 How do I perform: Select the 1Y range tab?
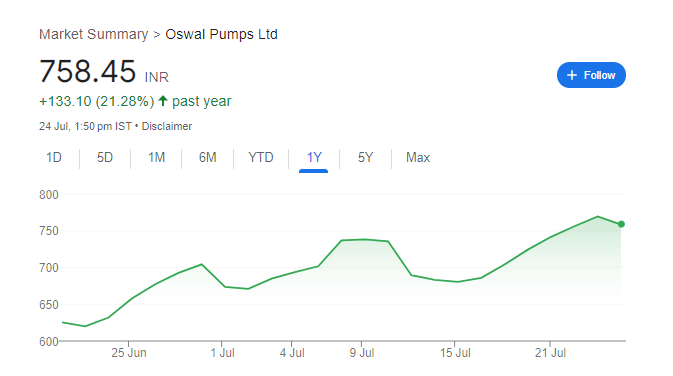(314, 158)
